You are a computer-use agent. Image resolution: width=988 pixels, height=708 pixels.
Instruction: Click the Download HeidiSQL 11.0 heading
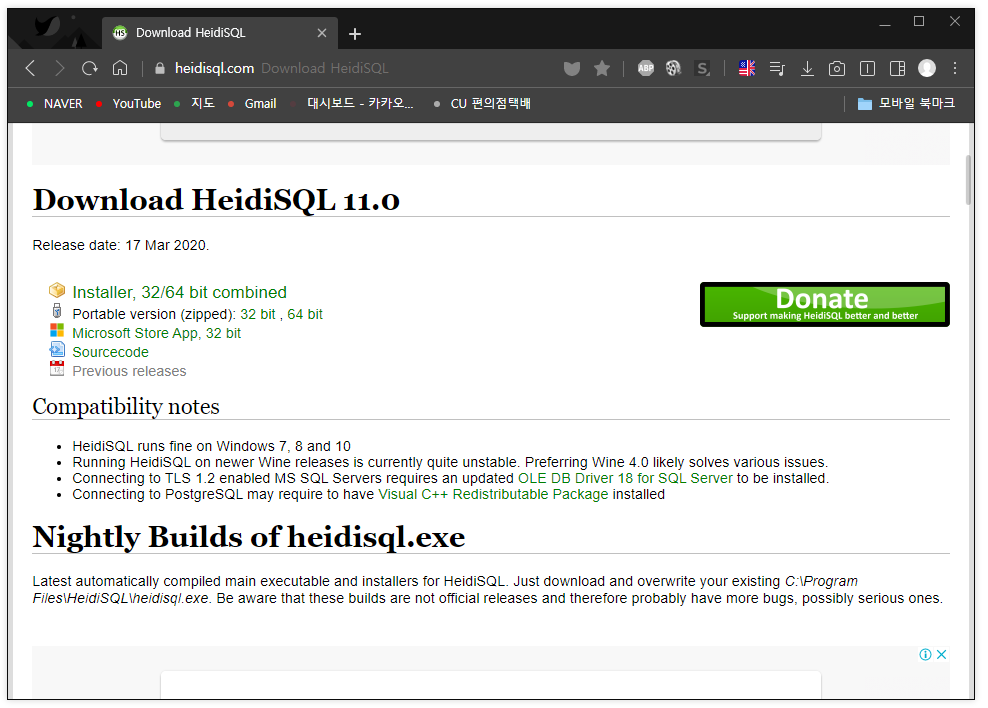pos(216,200)
